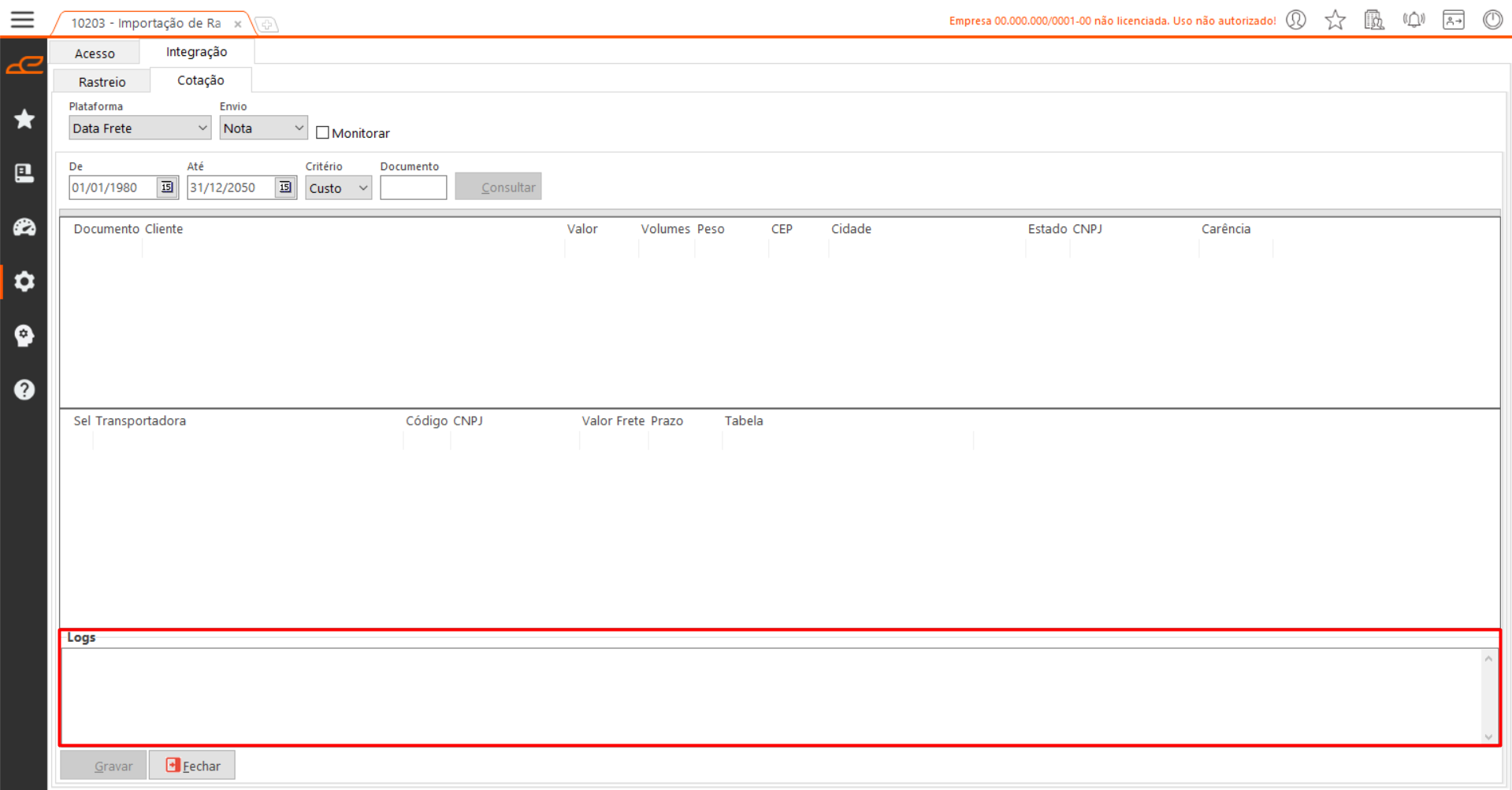Viewport: 1512px width, 790px height.
Task: Open the dashboard gauge sidebar icon
Action: pyautogui.click(x=24, y=228)
